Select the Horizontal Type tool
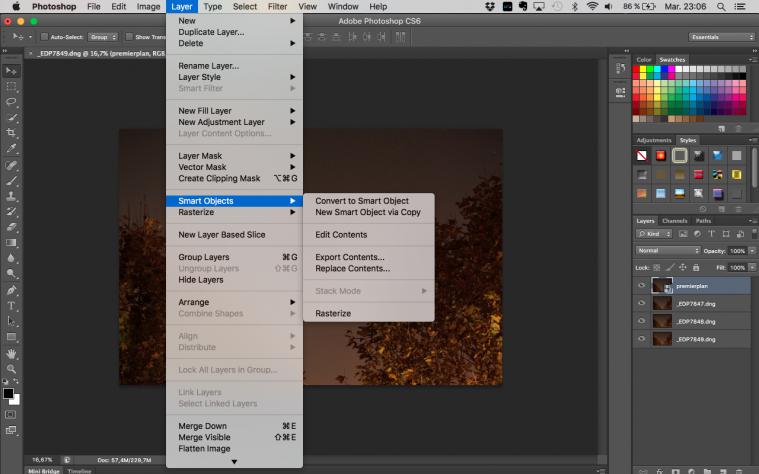The height and width of the screenshot is (474, 759). (x=11, y=306)
